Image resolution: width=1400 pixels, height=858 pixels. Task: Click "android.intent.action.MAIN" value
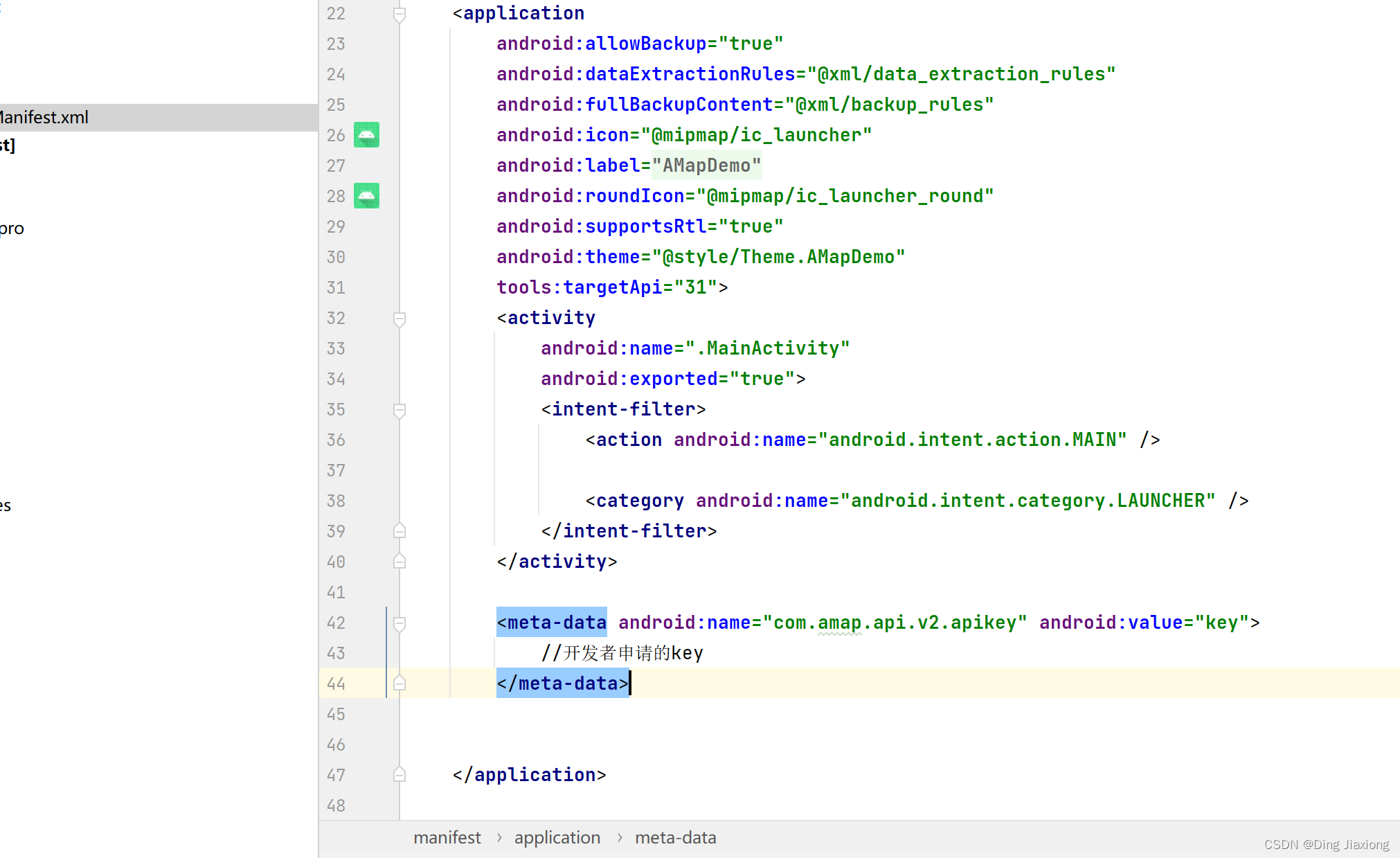(973, 440)
